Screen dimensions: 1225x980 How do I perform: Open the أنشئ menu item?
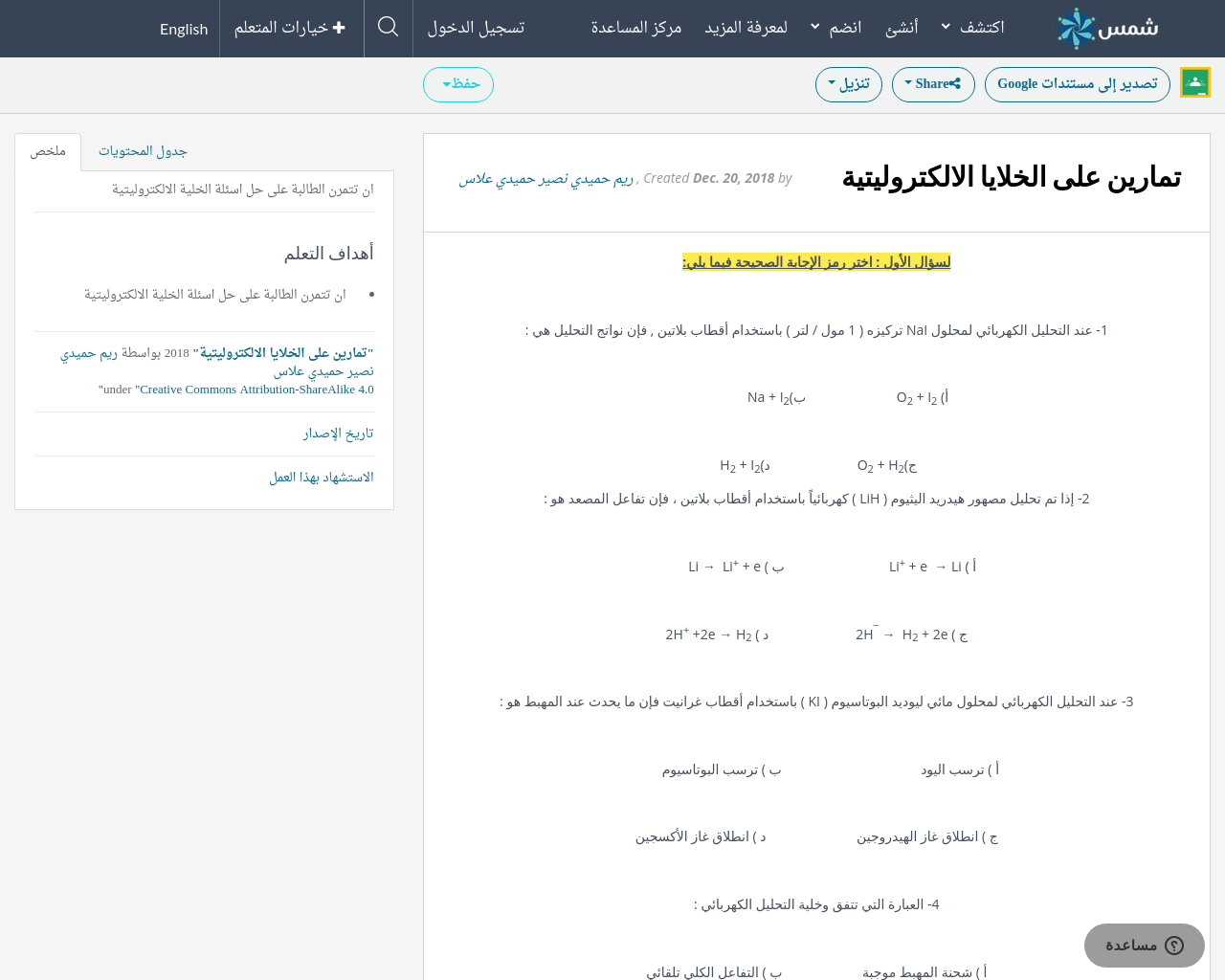[902, 27]
